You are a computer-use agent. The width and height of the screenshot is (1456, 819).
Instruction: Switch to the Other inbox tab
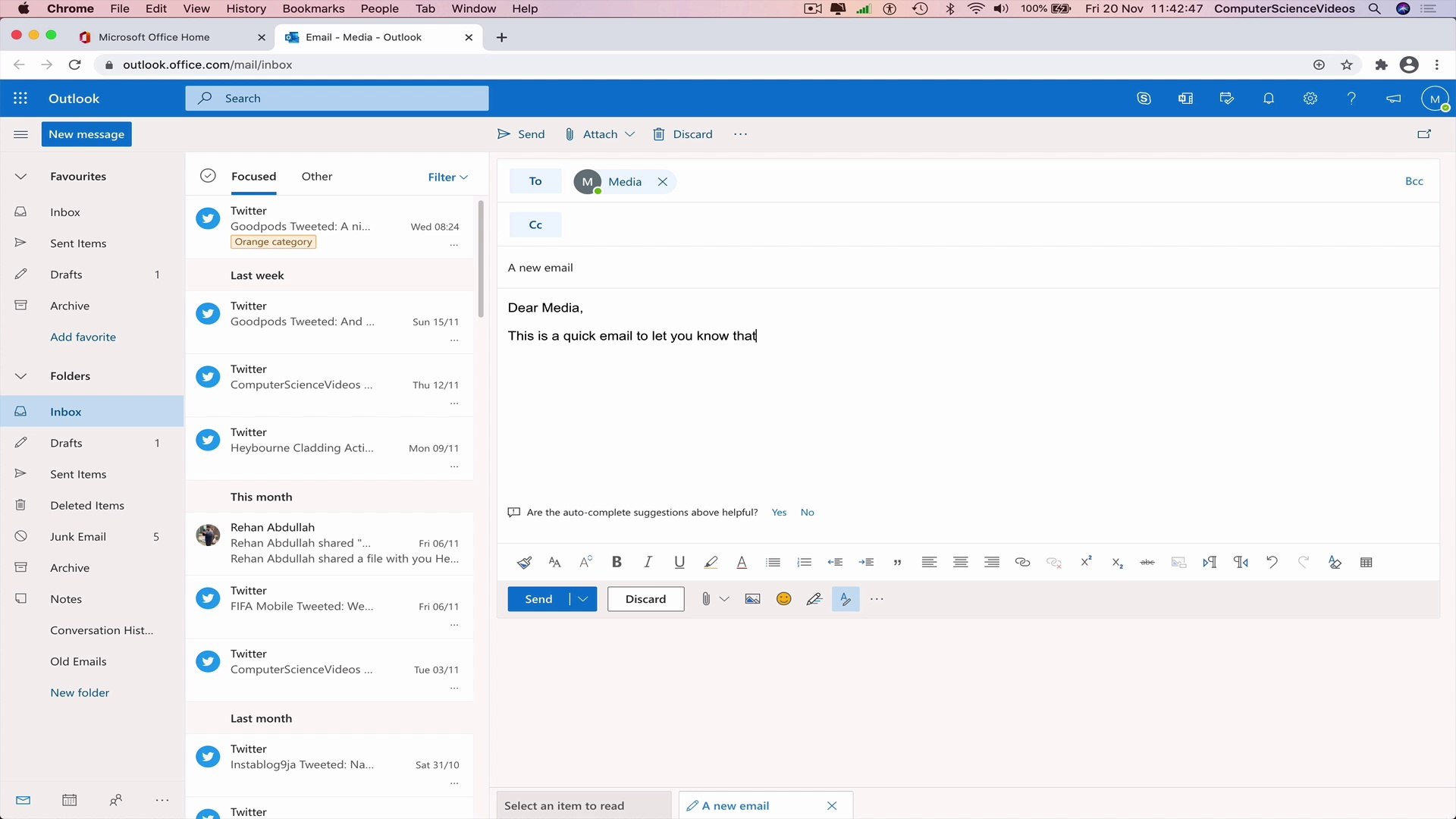pyautogui.click(x=317, y=176)
